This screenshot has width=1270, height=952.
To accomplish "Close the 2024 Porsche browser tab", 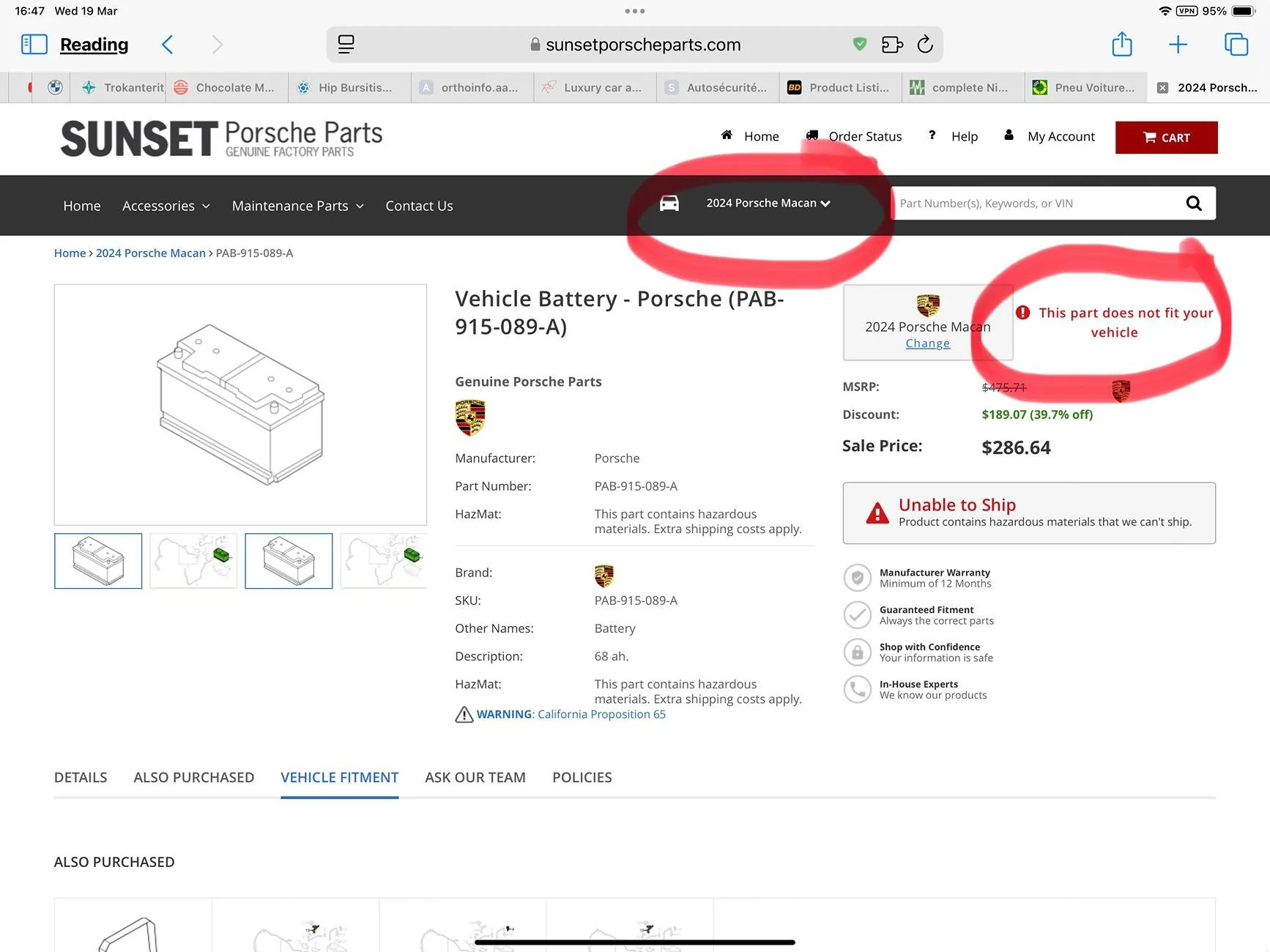I will 1162,88.
